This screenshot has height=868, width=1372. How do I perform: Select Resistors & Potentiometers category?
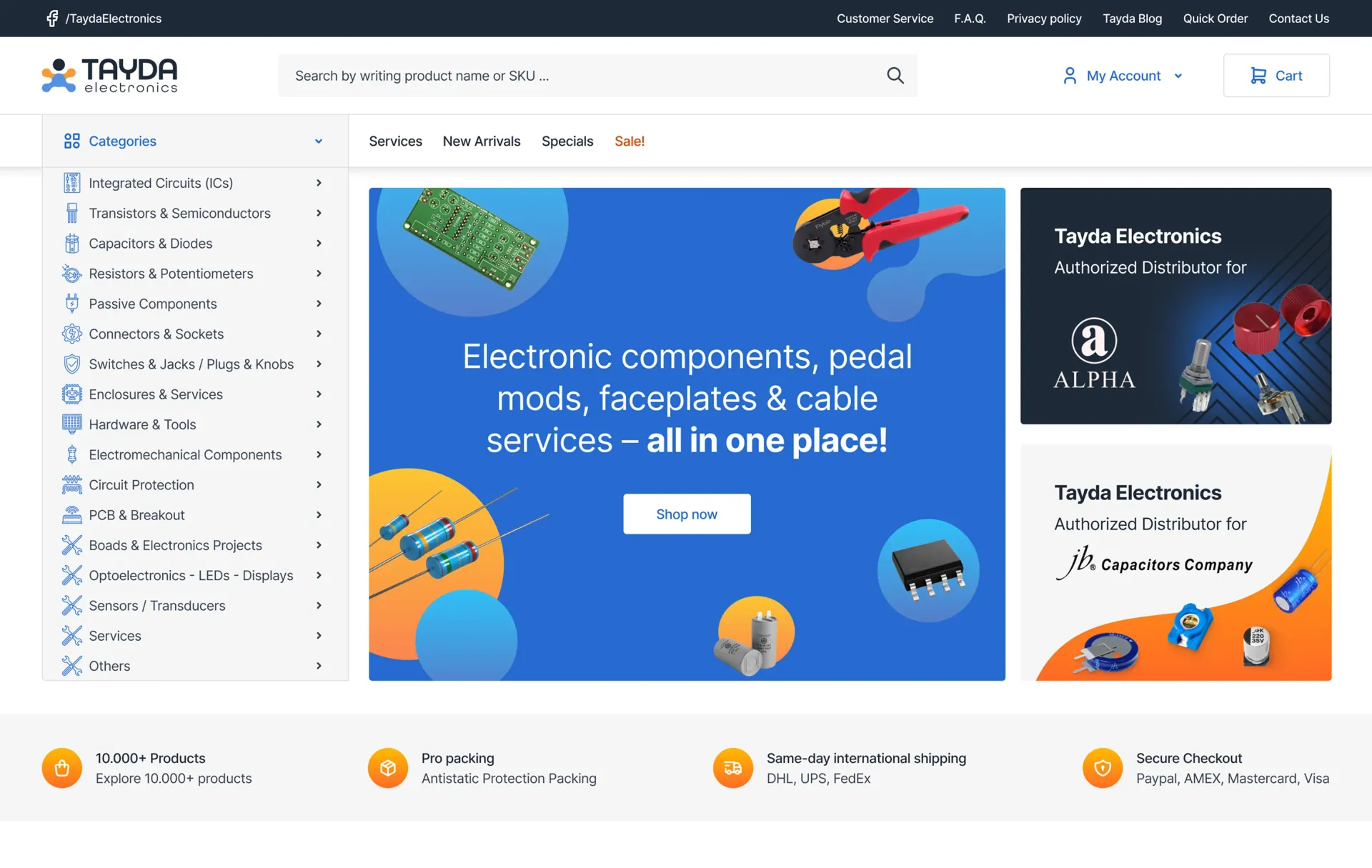pos(171,274)
